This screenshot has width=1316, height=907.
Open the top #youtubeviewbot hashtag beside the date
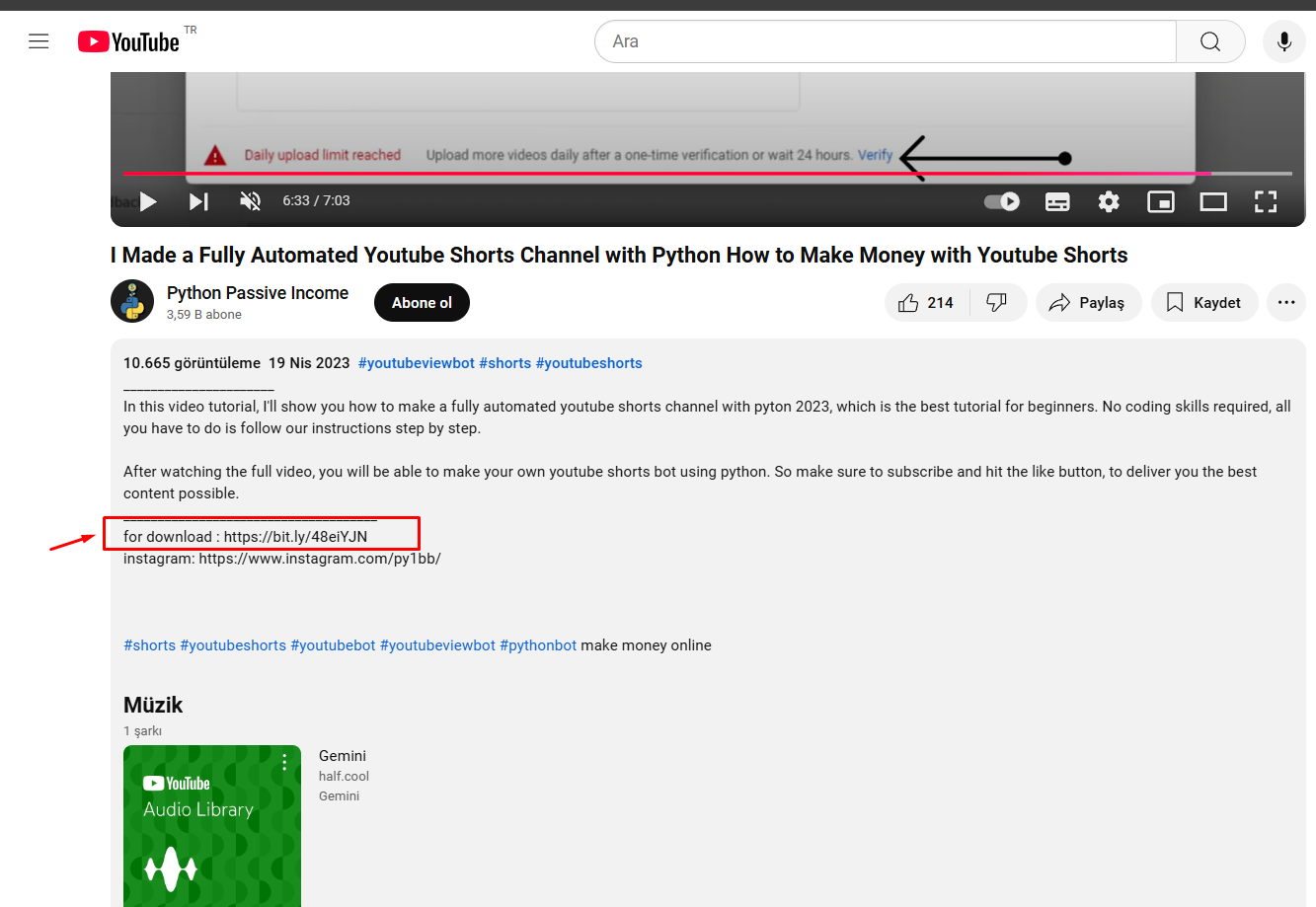pos(417,363)
